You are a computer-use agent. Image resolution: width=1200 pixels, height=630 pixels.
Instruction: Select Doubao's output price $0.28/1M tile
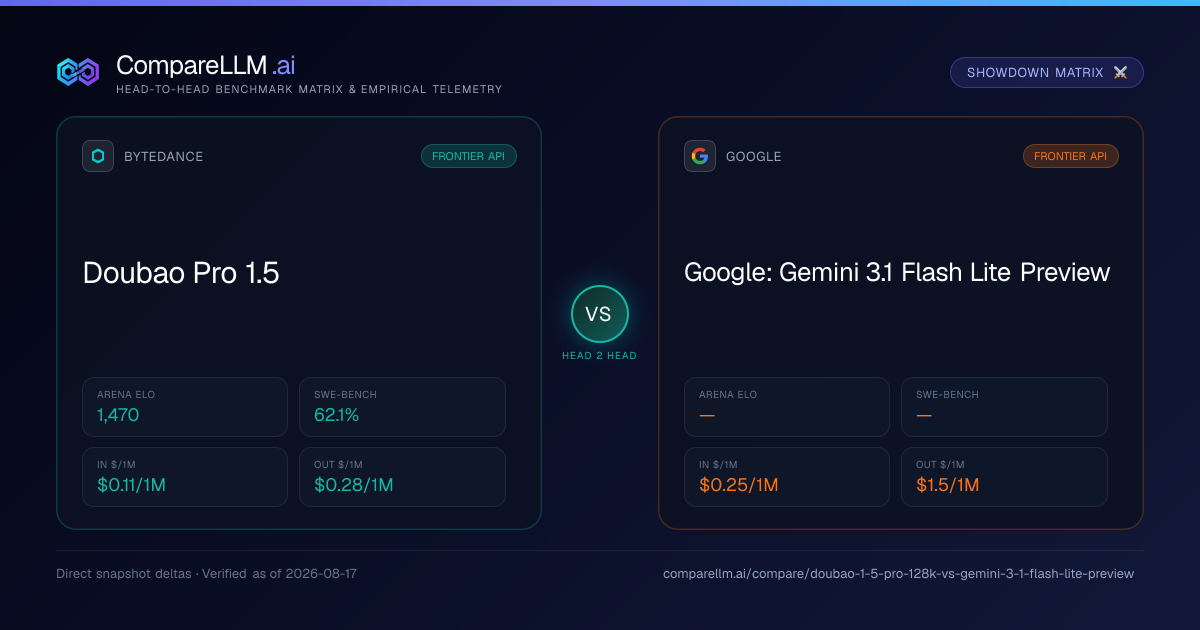click(402, 477)
